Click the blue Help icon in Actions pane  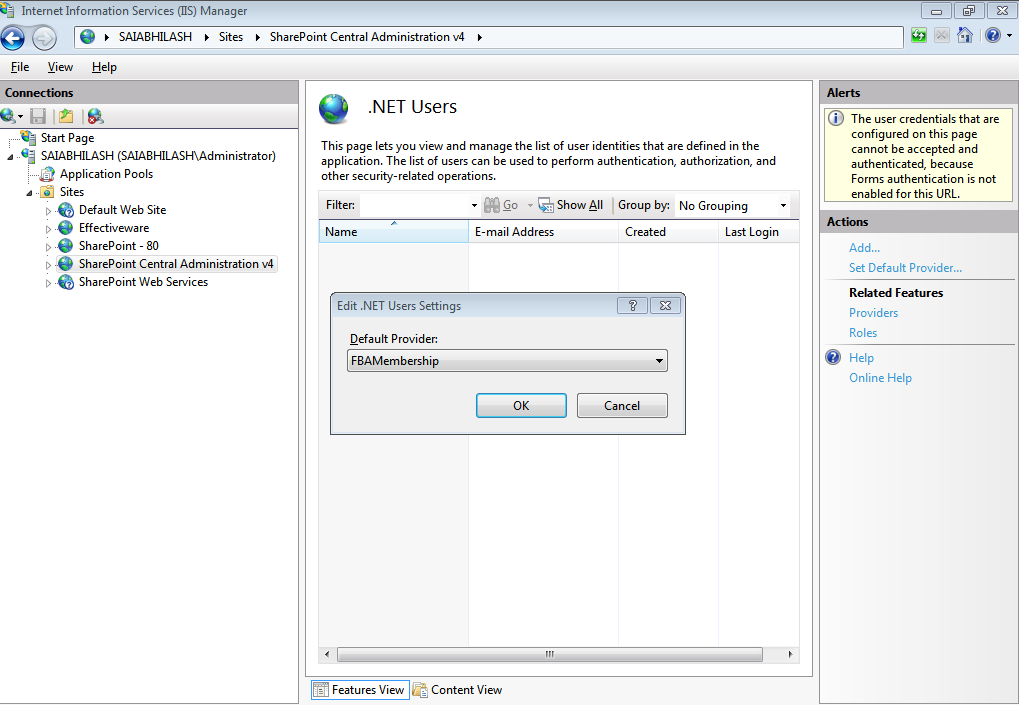(833, 357)
